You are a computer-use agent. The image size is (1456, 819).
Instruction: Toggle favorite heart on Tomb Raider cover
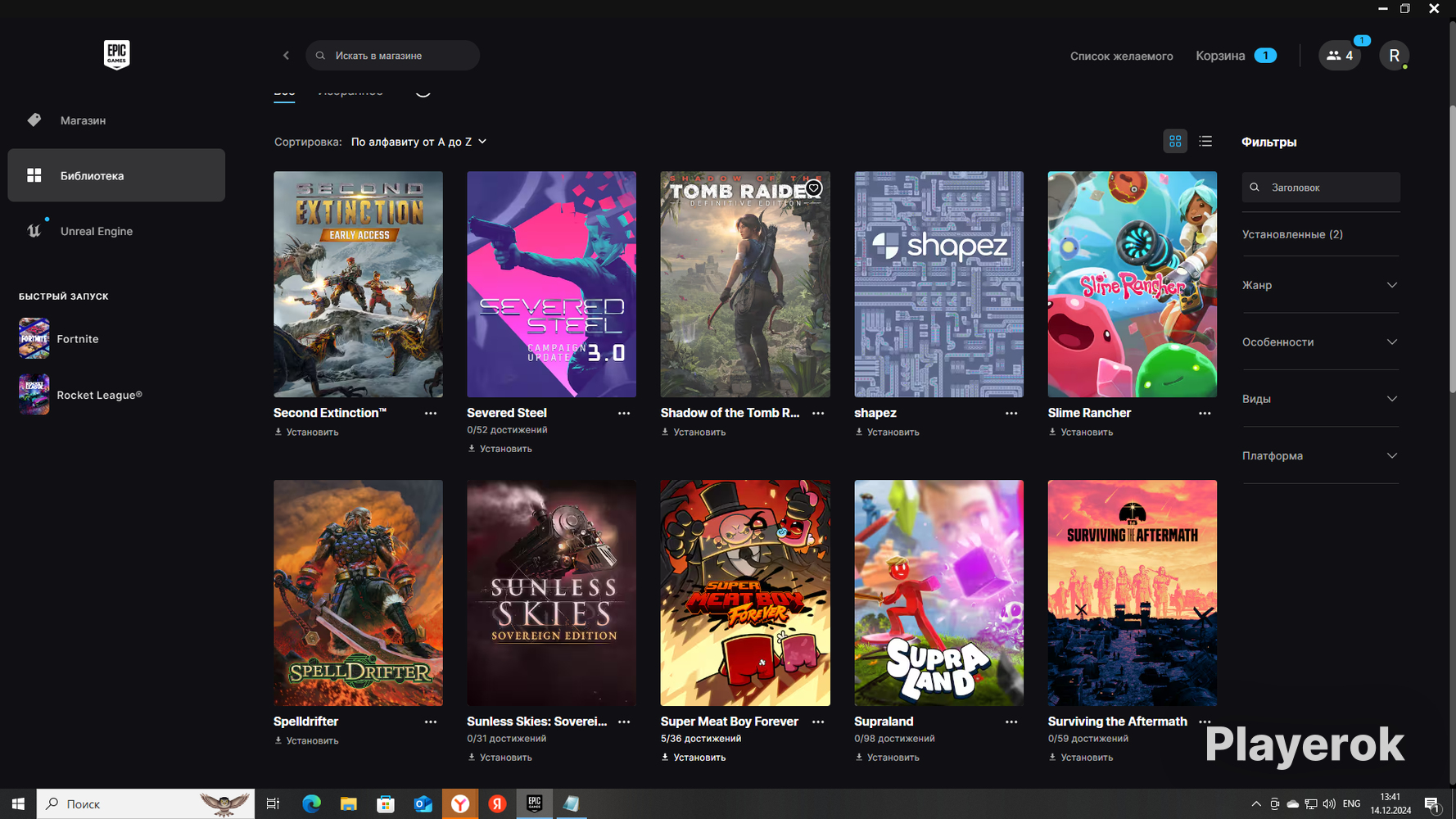pos(813,188)
